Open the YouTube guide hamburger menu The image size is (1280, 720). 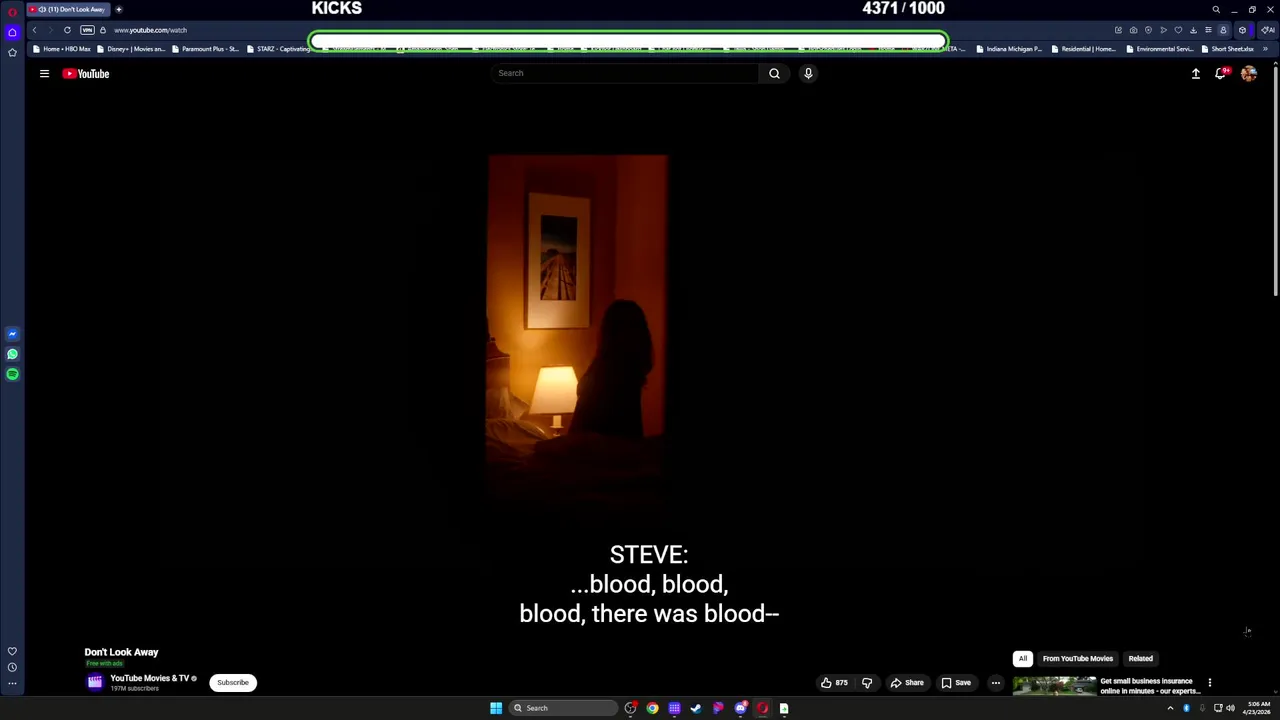44,73
